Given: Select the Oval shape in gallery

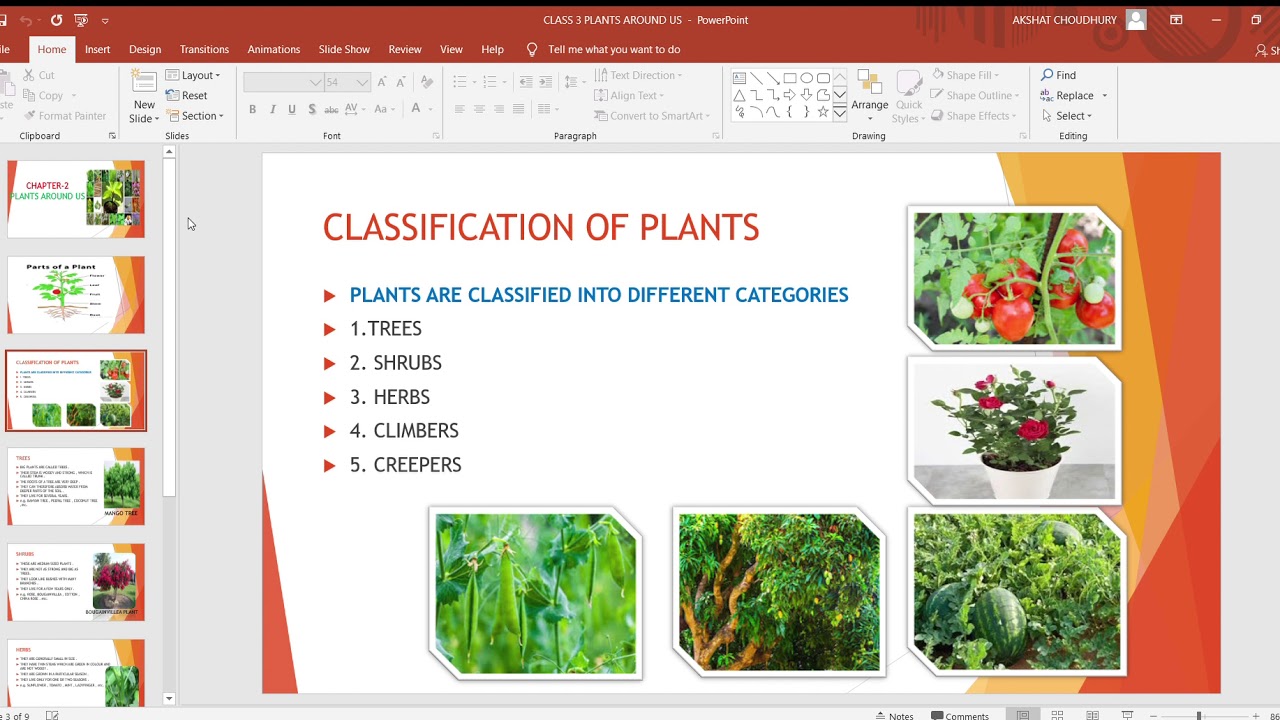Looking at the screenshot, I should point(806,77).
